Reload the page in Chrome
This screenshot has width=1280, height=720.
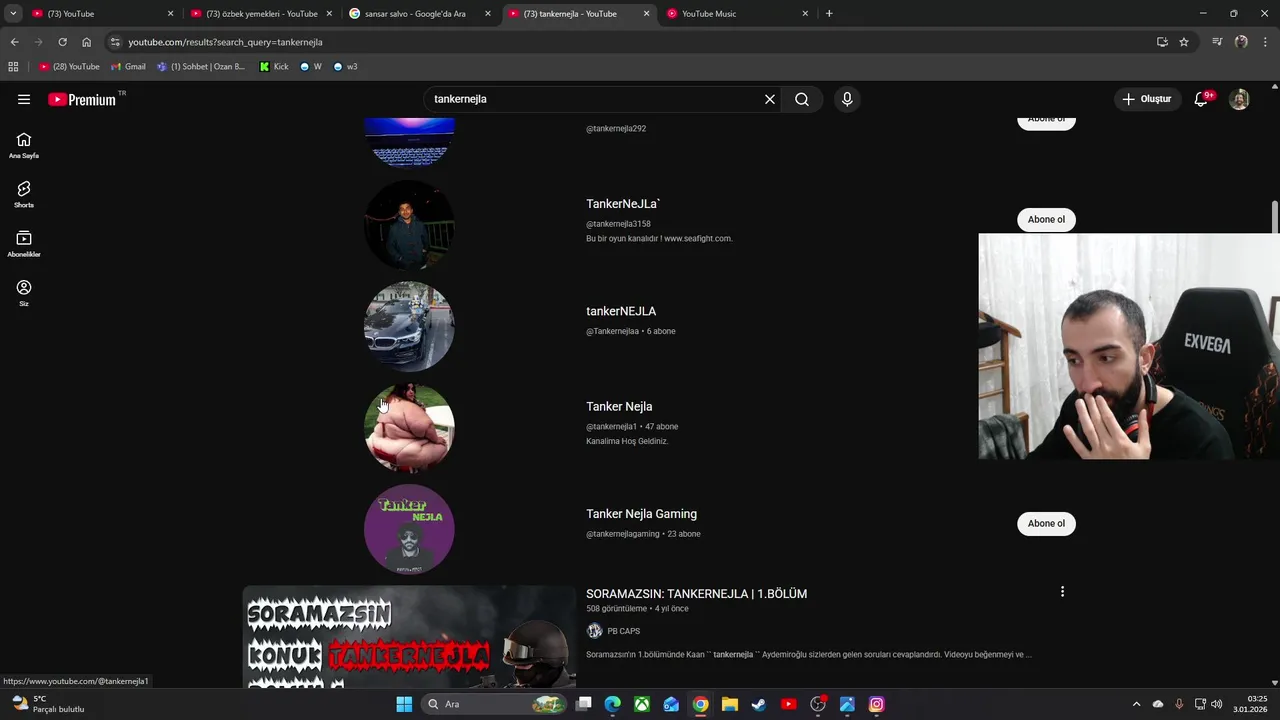point(62,42)
